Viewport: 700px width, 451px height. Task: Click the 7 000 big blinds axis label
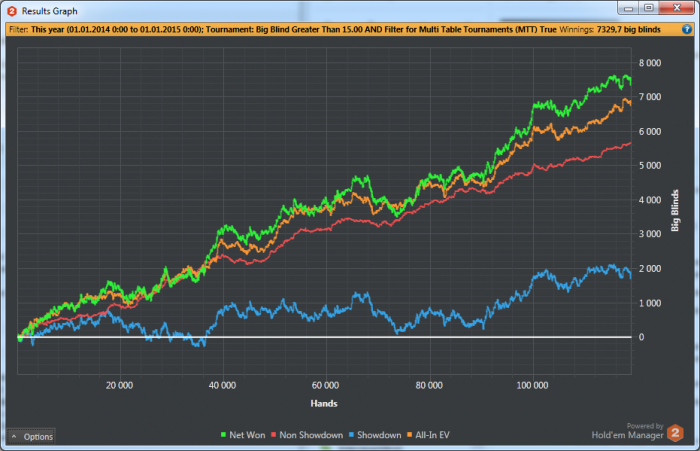click(650, 97)
